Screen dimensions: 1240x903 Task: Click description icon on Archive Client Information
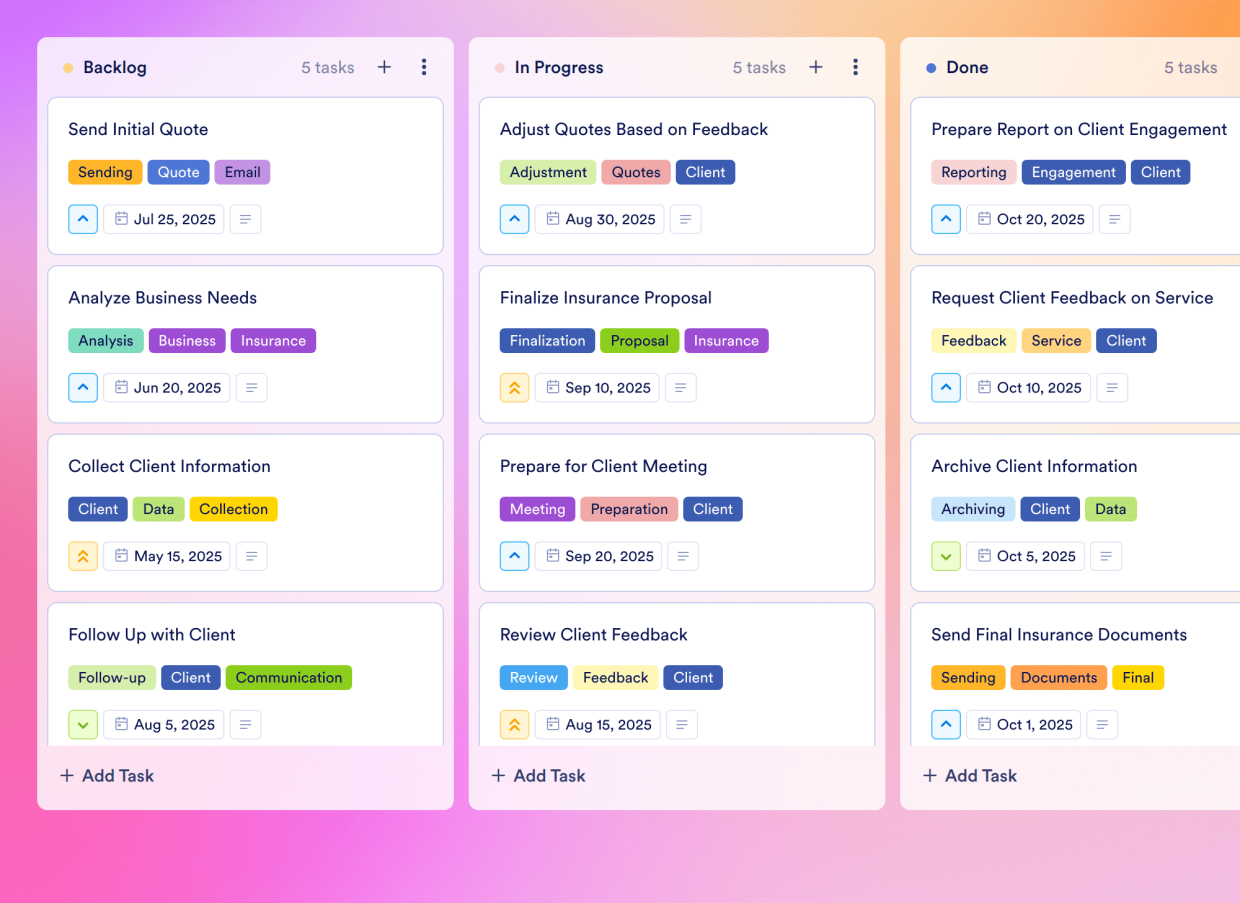point(1106,556)
